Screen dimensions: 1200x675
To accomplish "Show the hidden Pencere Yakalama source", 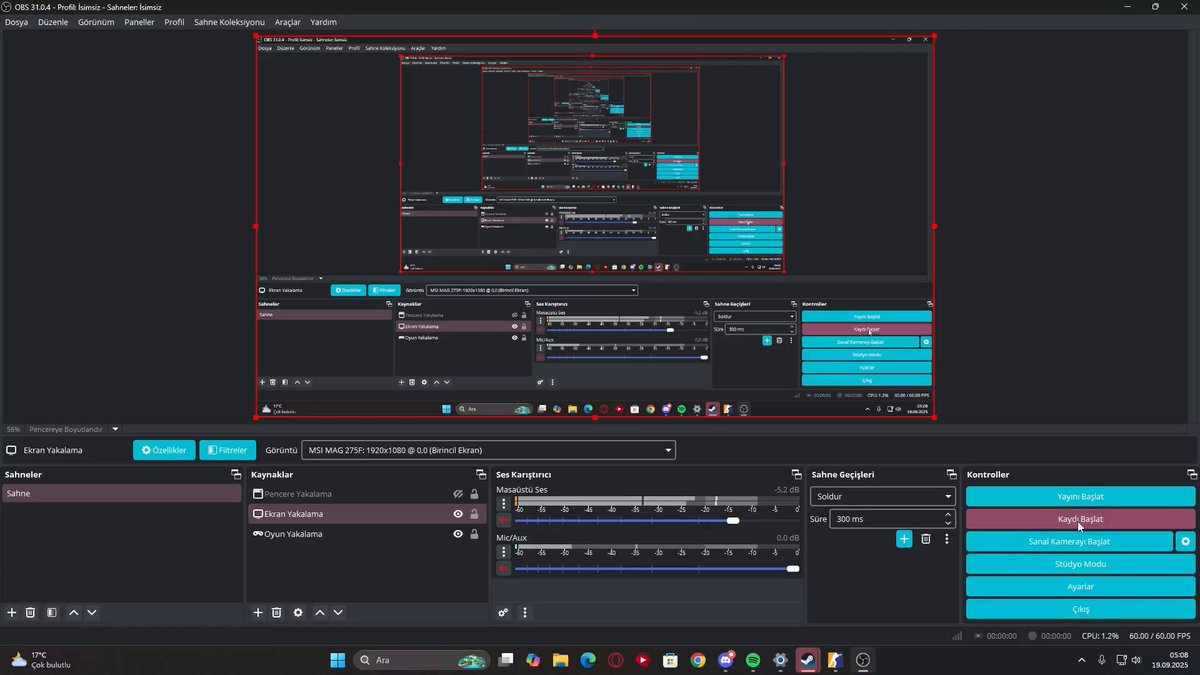I will (458, 494).
